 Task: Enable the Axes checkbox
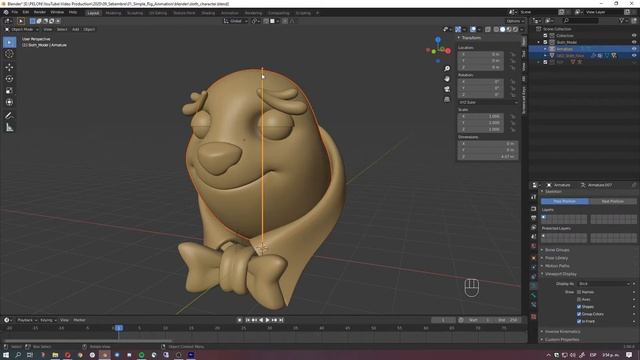click(x=579, y=299)
